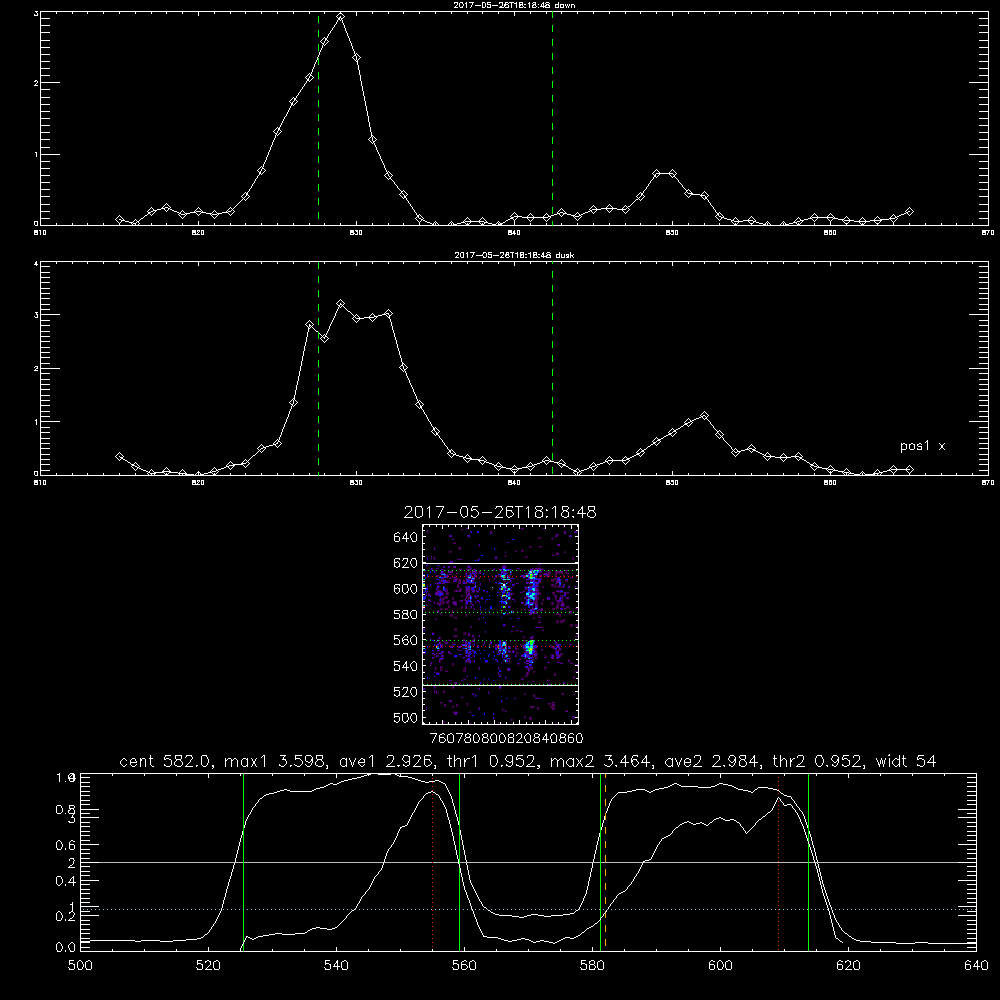Click y-axis label 500 of spectrogram image
Image resolution: width=1000 pixels, height=1000 pixels.
pyautogui.click(x=406, y=717)
